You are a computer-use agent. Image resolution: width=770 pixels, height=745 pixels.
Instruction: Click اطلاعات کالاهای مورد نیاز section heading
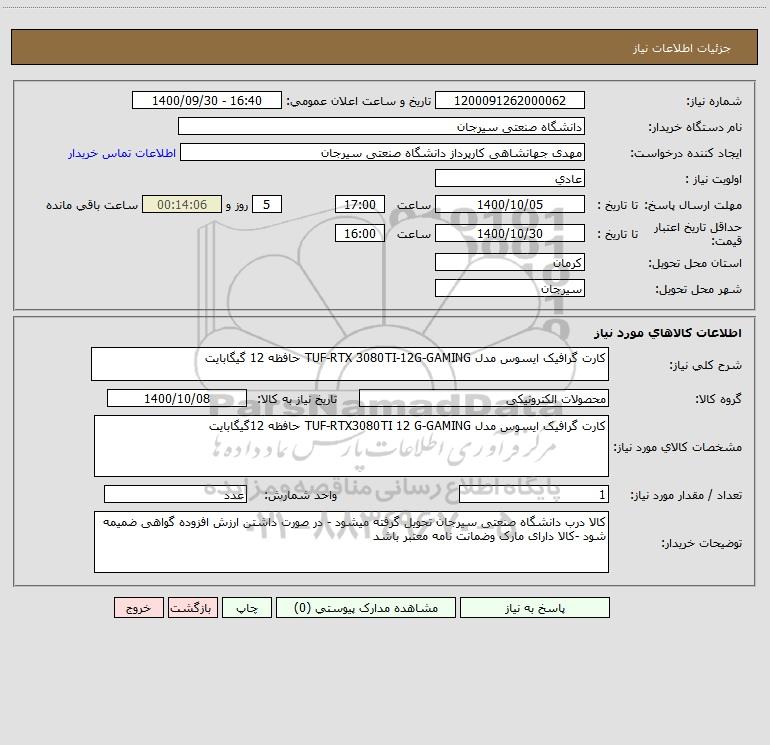(668, 333)
